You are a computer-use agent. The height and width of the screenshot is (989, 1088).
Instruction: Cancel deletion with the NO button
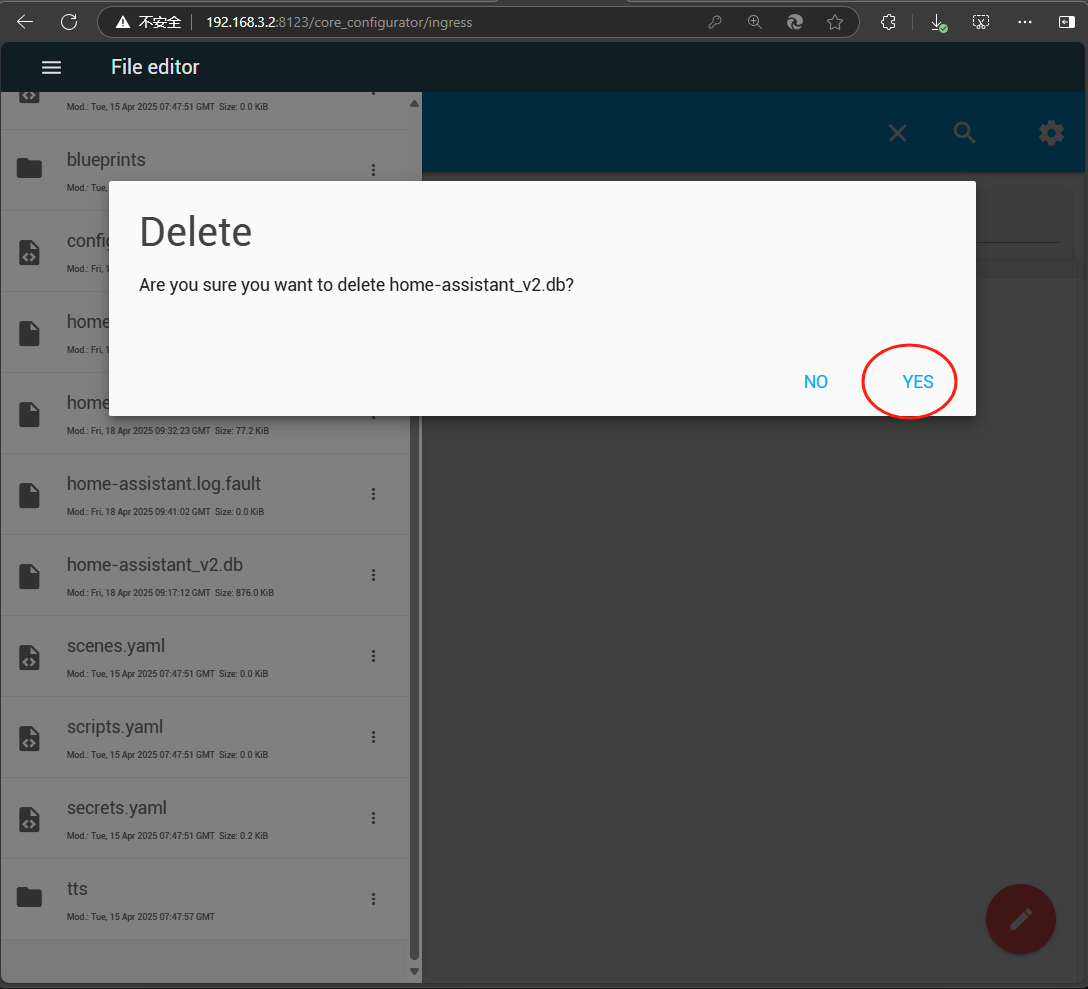coord(815,381)
